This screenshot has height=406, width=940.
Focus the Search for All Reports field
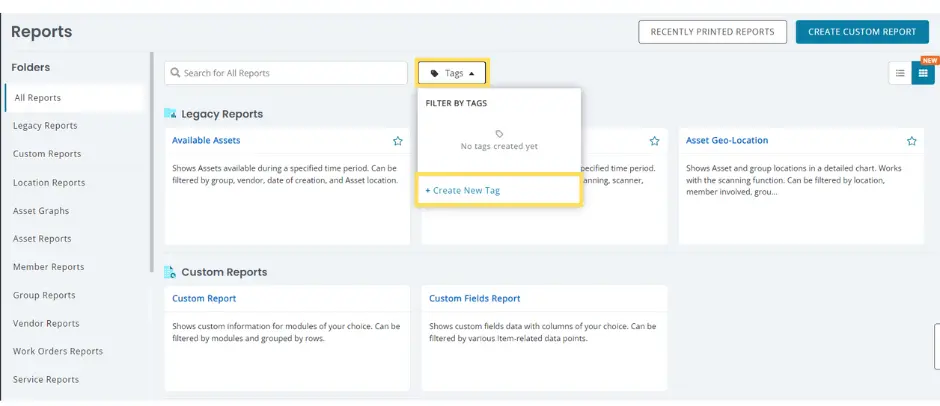pos(290,73)
